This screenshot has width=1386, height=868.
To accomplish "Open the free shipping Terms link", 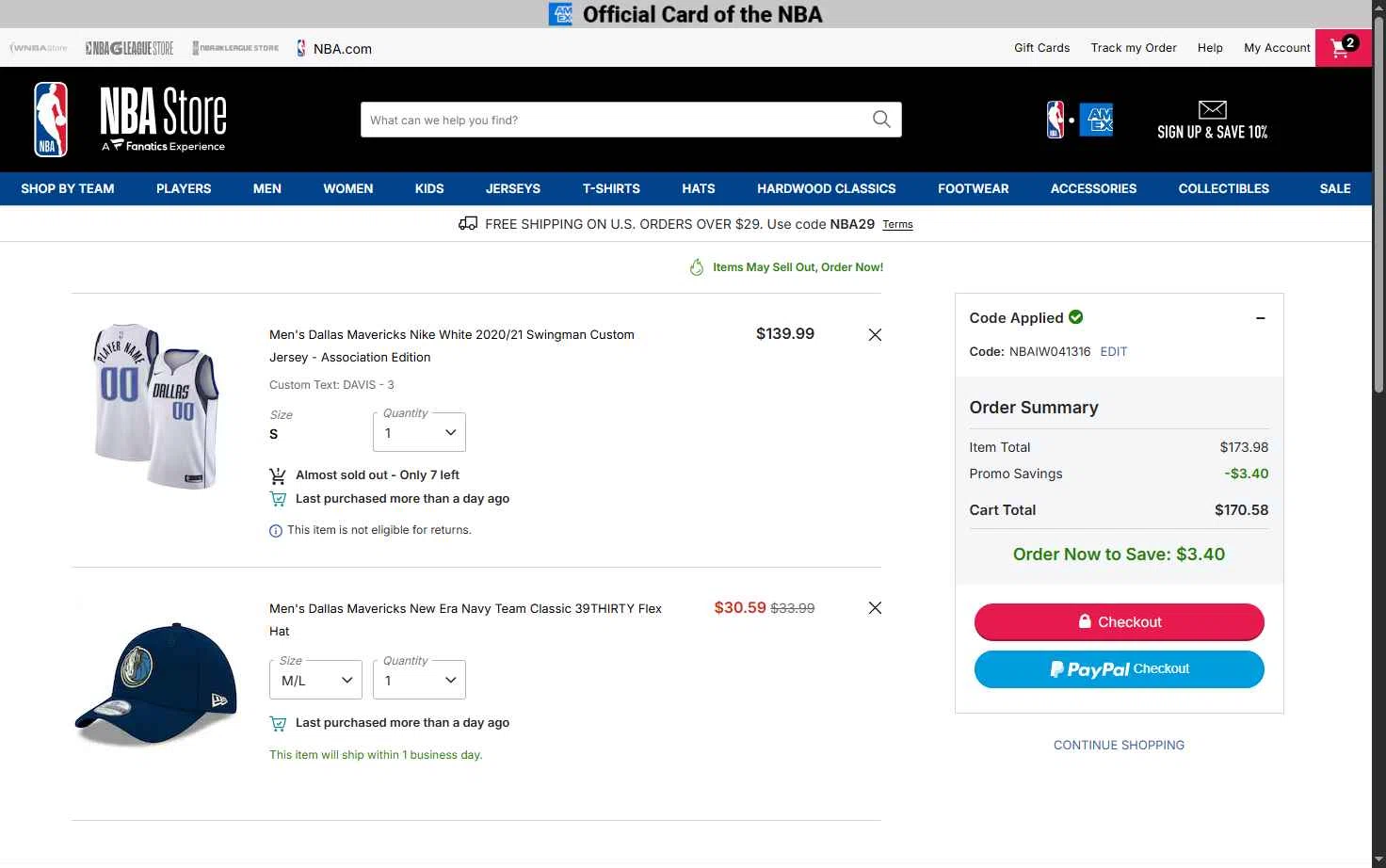I will click(897, 225).
